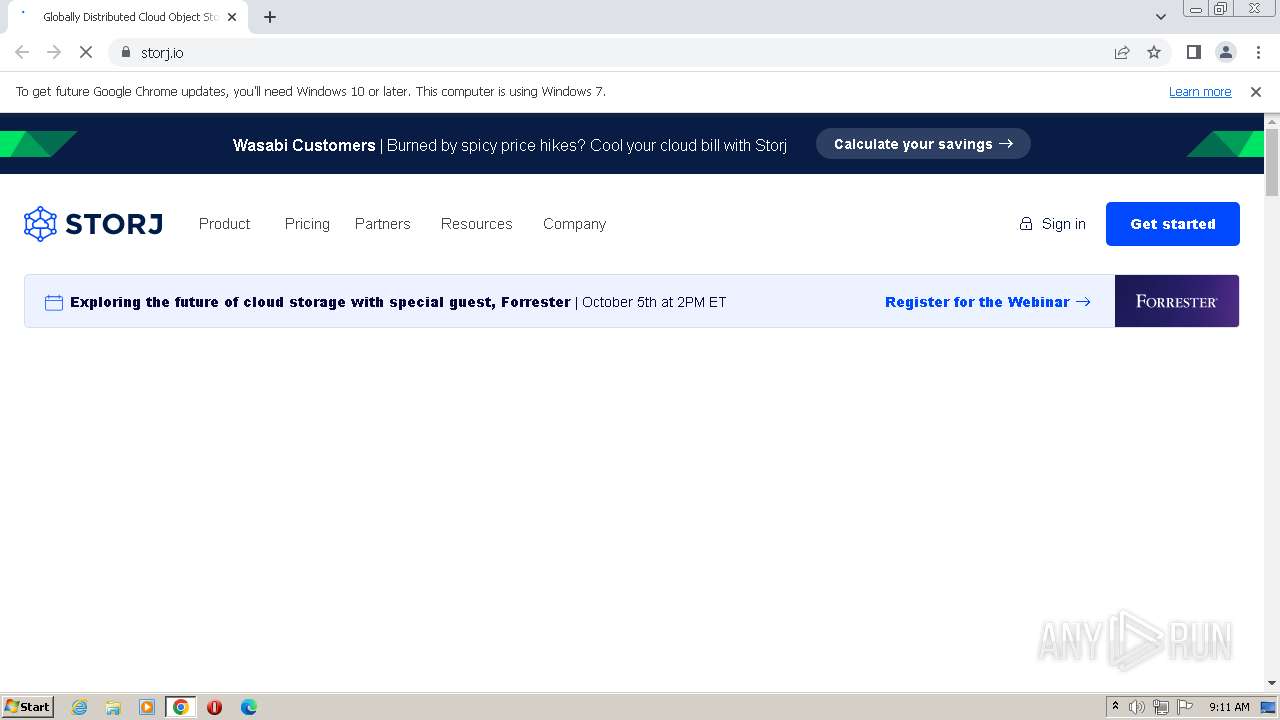
Task: Click the forward navigation arrow
Action: [x=54, y=52]
